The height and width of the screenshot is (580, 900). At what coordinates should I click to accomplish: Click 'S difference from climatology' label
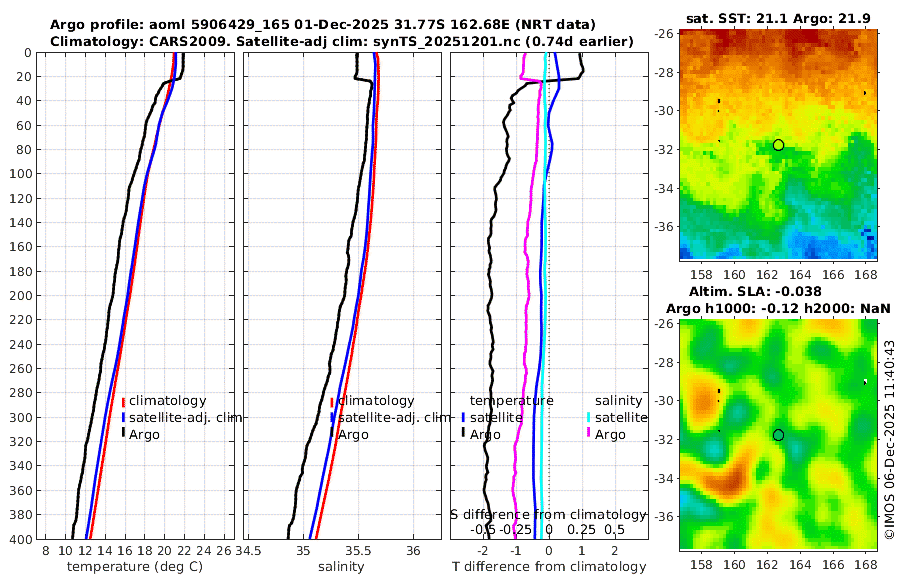click(548, 514)
